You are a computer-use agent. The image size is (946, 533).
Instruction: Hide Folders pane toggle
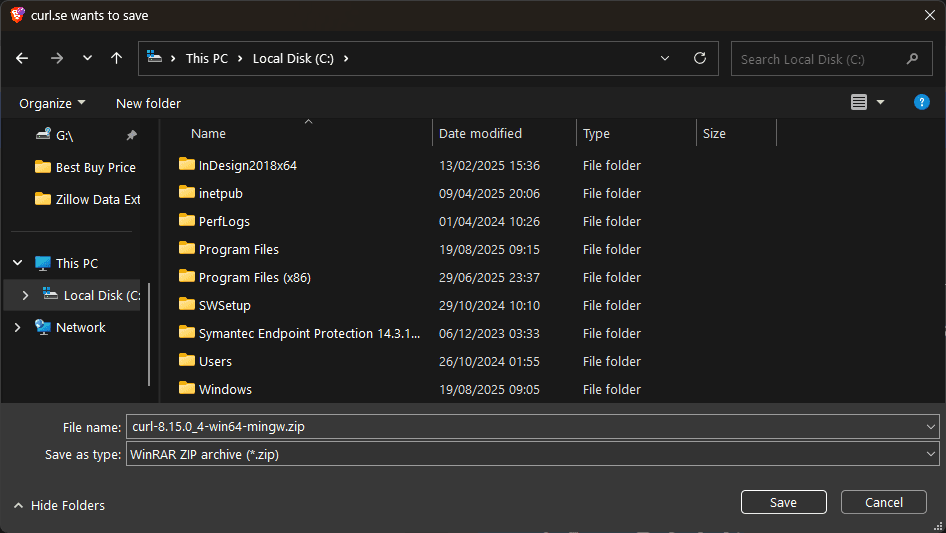click(x=59, y=505)
